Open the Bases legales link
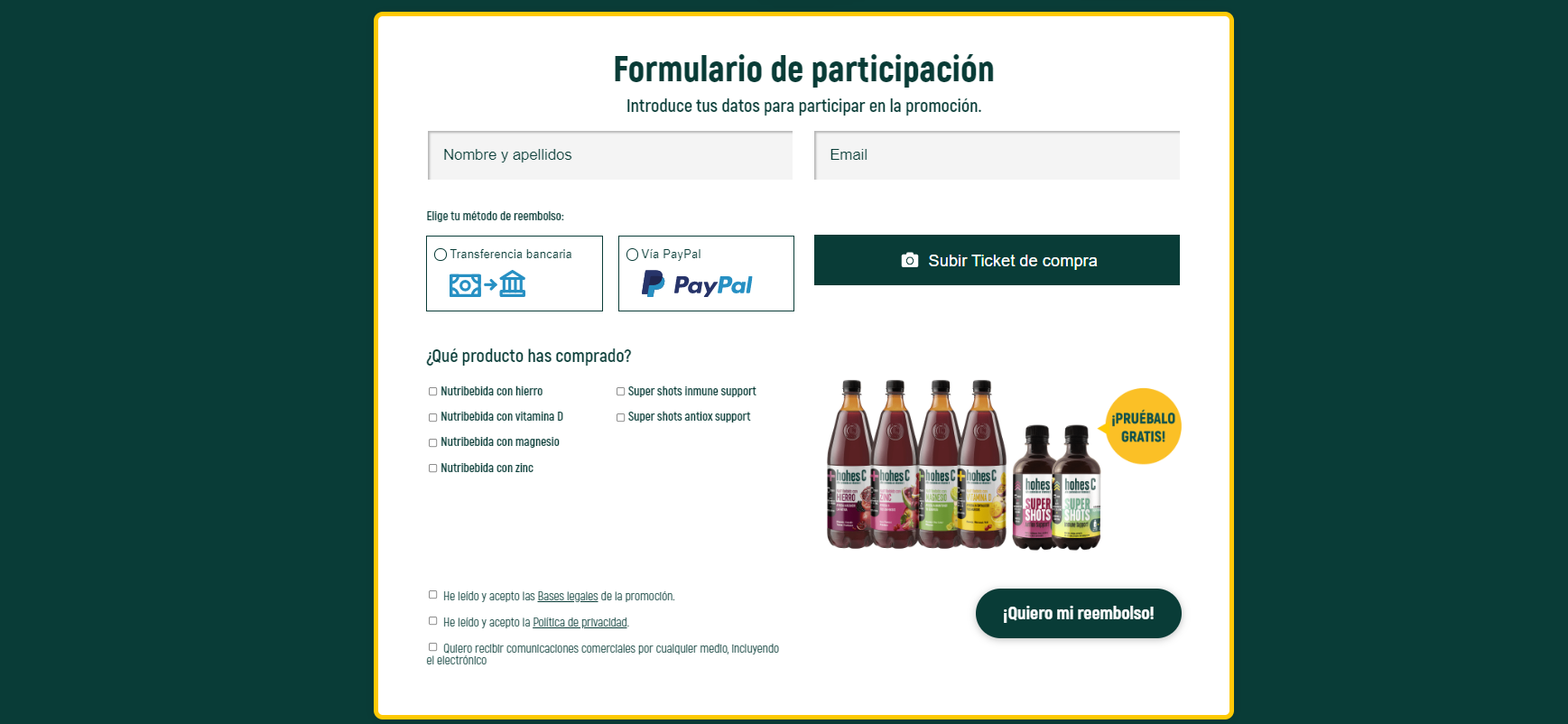The image size is (1568, 724). (568, 597)
